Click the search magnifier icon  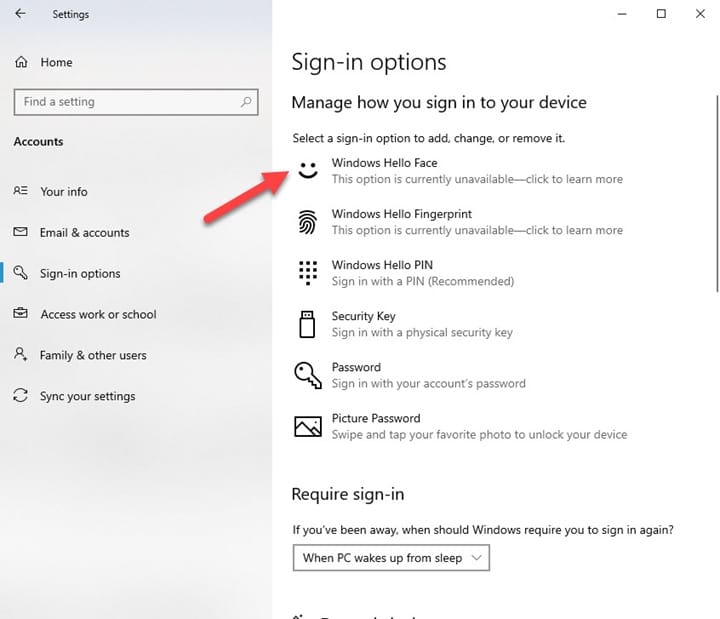click(246, 102)
